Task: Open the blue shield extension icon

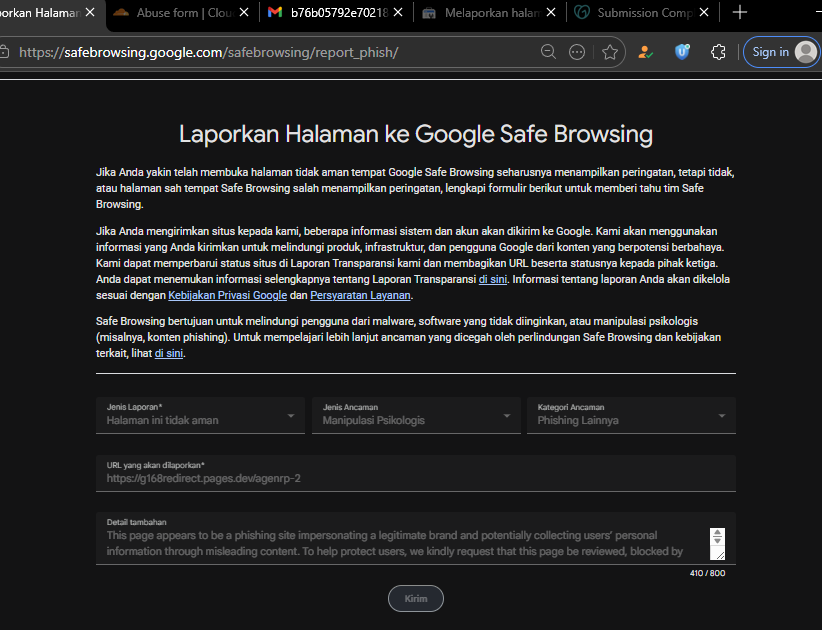Action: (682, 52)
